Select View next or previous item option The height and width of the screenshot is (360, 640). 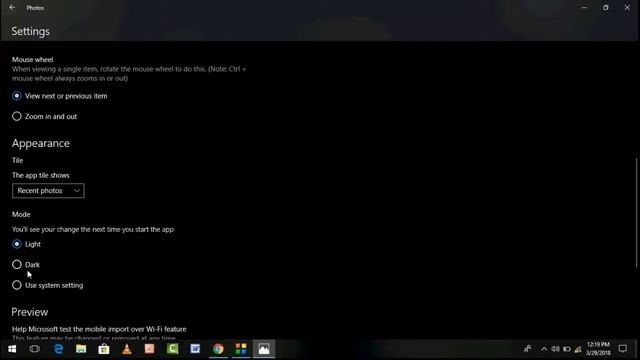[x=60, y=96]
